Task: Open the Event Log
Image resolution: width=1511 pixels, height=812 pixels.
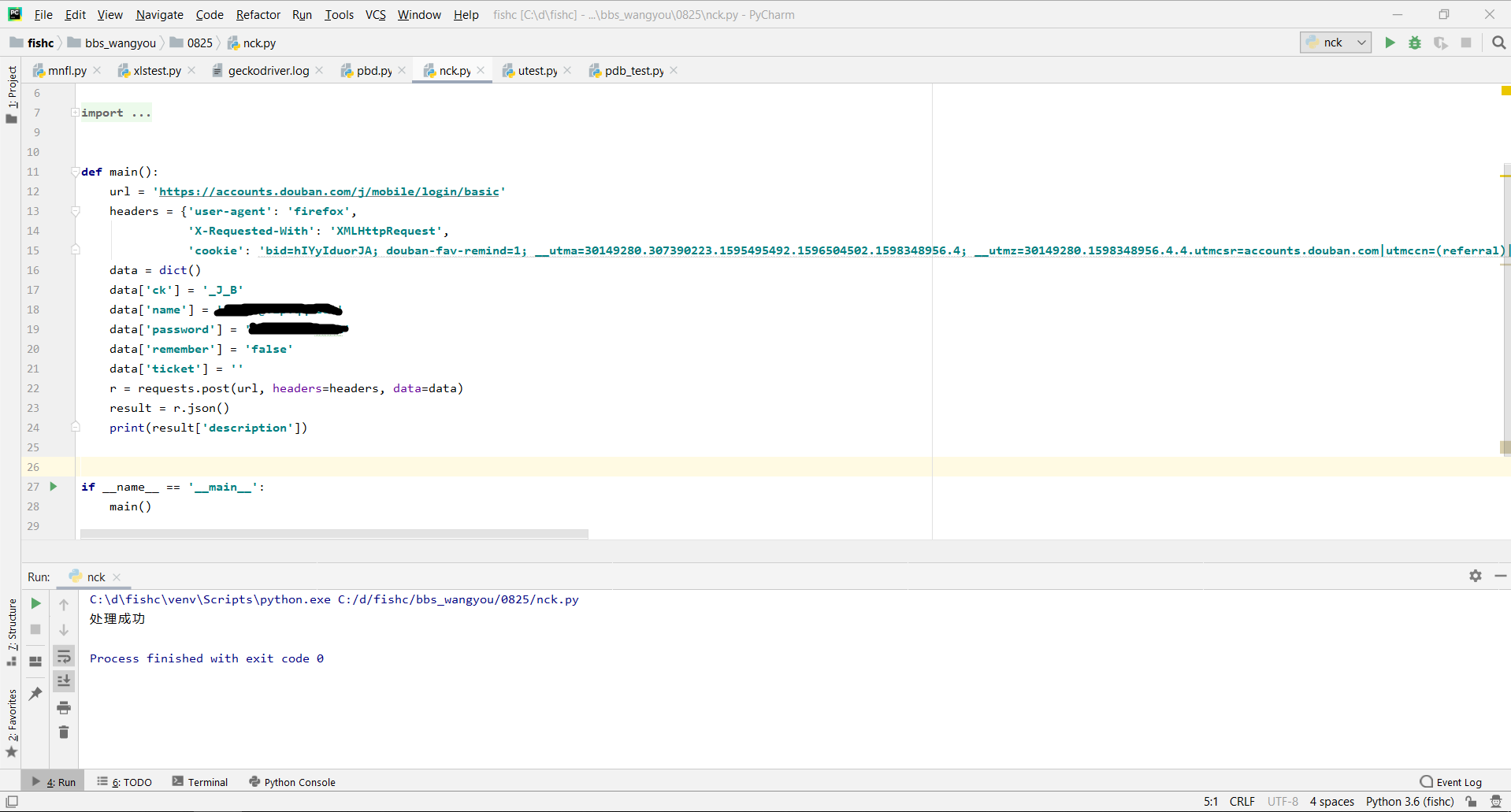Action: [x=1450, y=782]
